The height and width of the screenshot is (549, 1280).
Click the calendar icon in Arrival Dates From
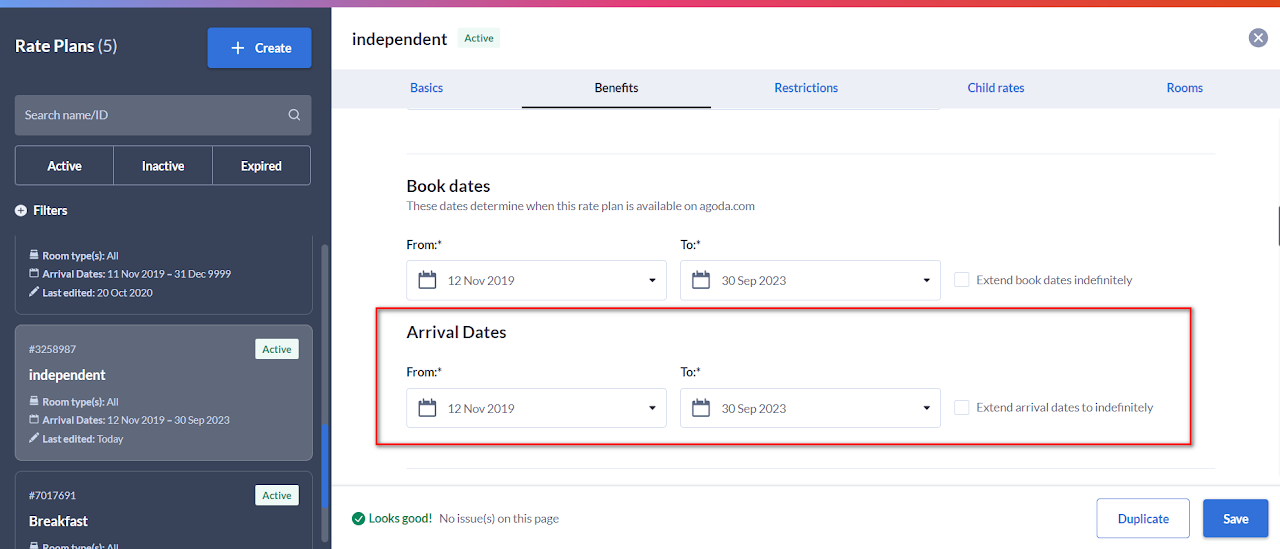point(427,408)
